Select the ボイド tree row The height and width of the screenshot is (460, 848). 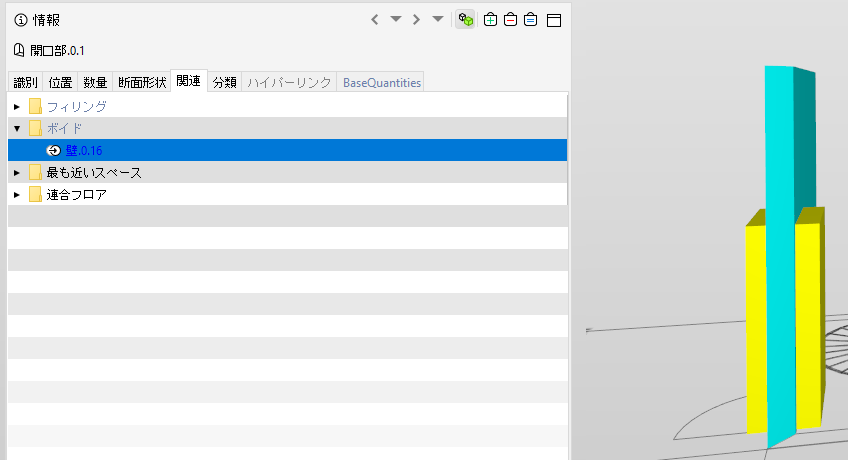coord(287,128)
